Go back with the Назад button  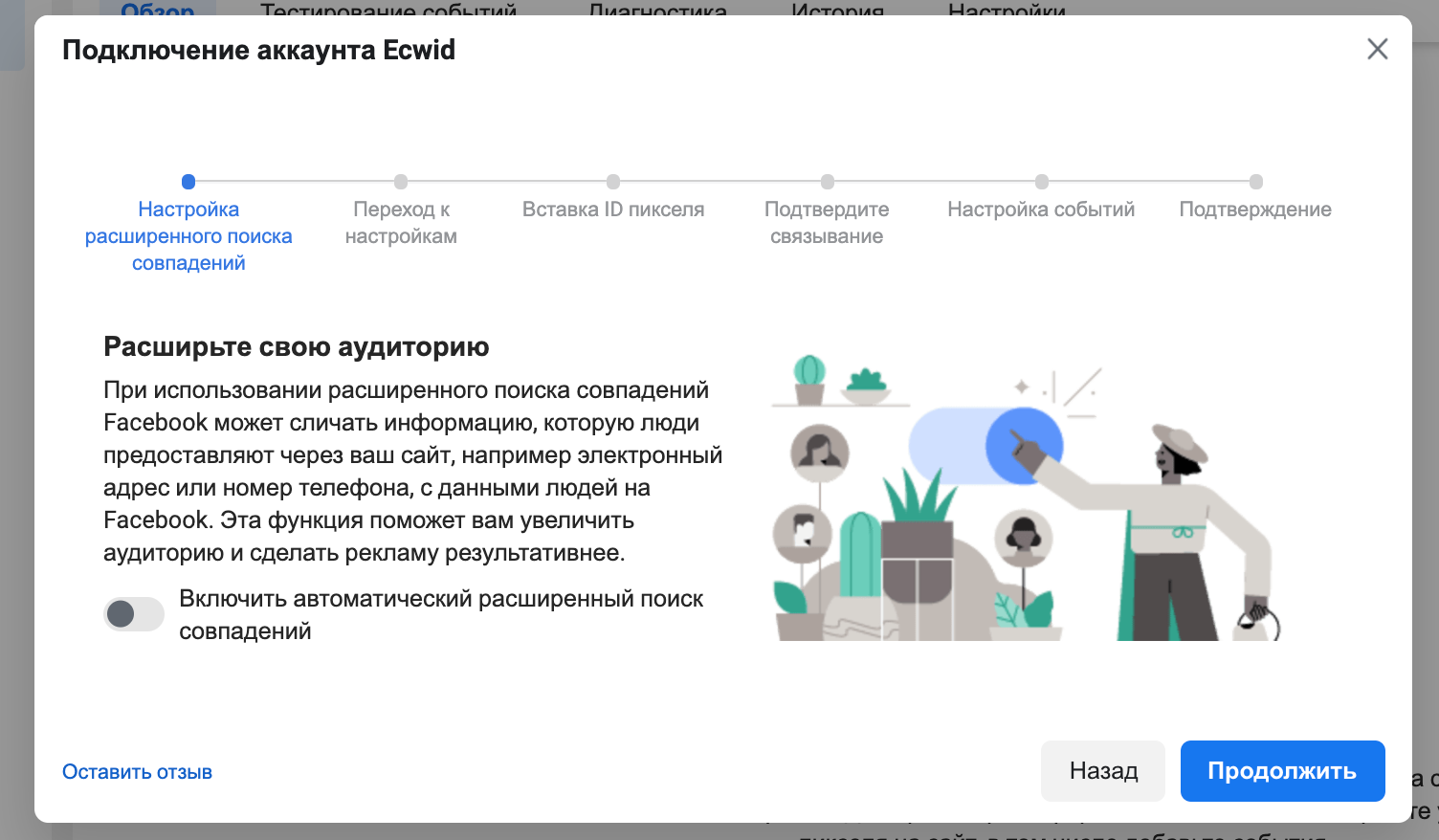click(x=1103, y=771)
